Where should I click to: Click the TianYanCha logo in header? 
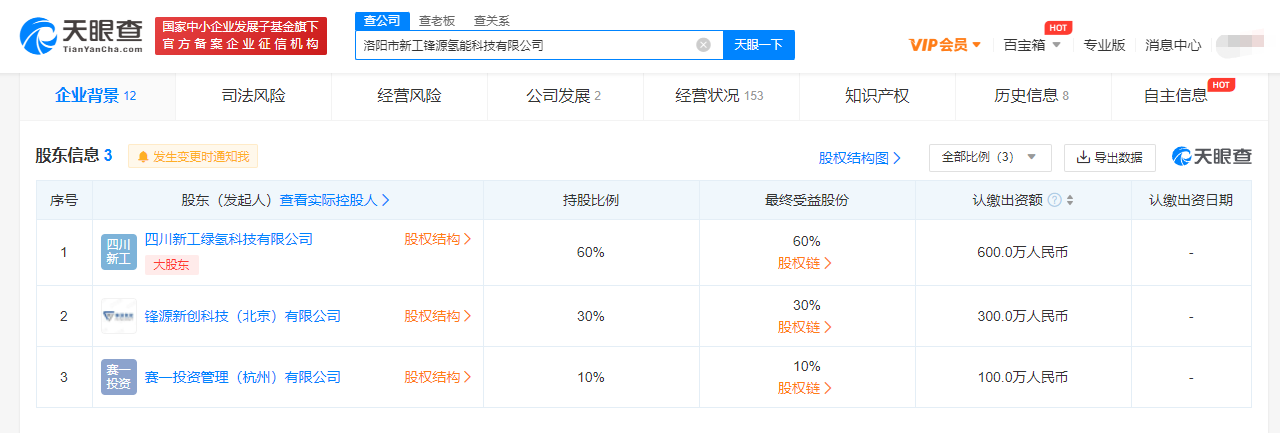80,36
